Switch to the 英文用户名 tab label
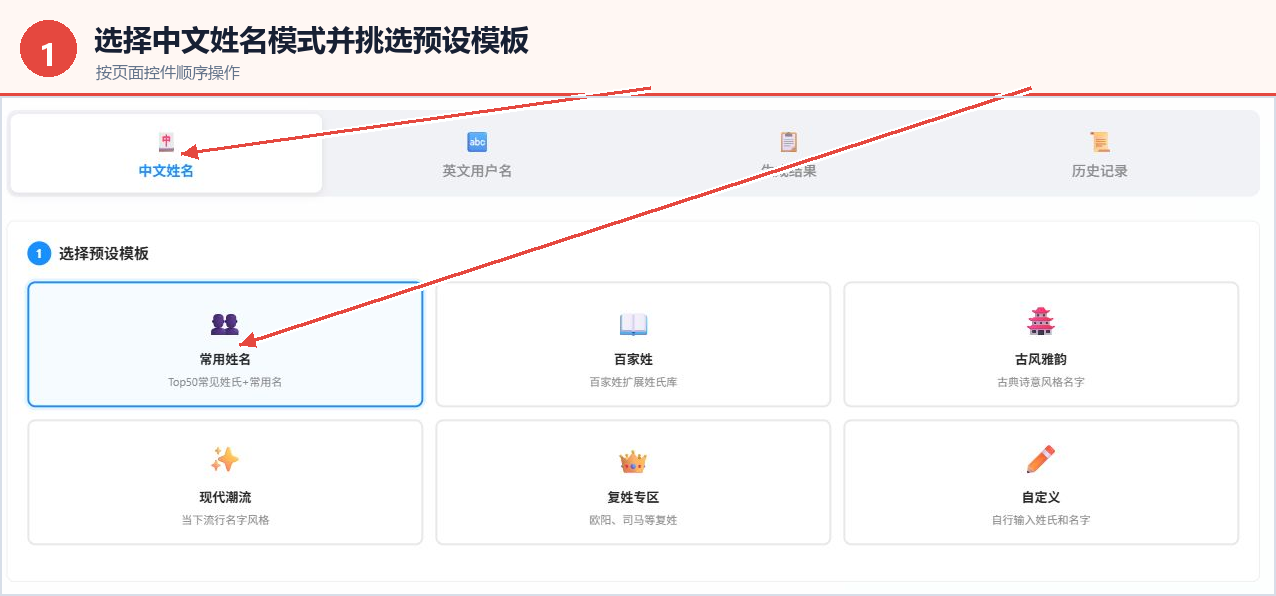Image resolution: width=1276 pixels, height=596 pixels. pyautogui.click(x=477, y=171)
